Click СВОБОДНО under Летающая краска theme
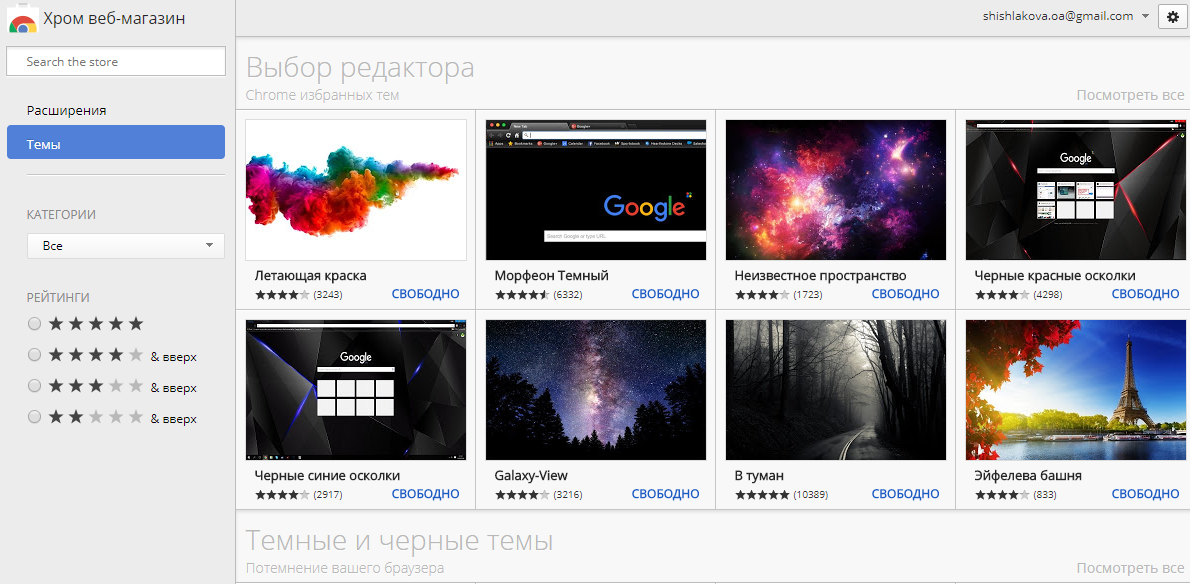Screen dimensions: 1190x584 tap(425, 294)
